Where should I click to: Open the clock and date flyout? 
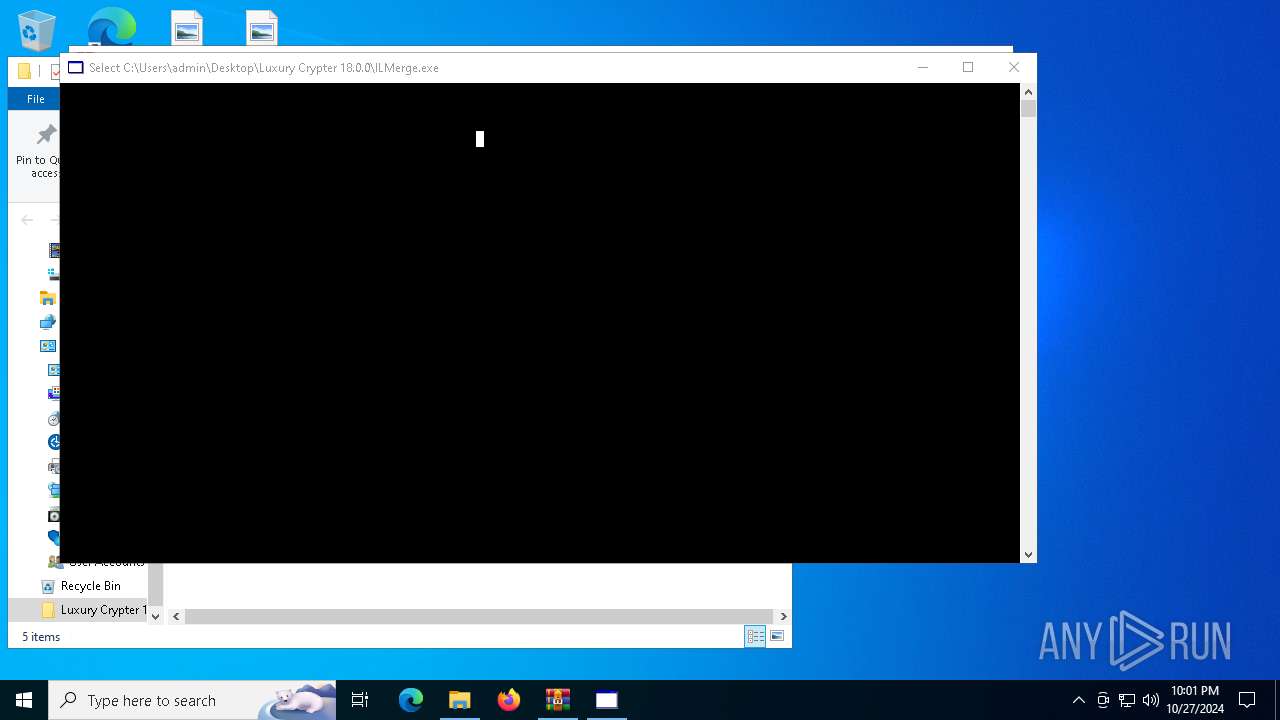pyautogui.click(x=1195, y=700)
